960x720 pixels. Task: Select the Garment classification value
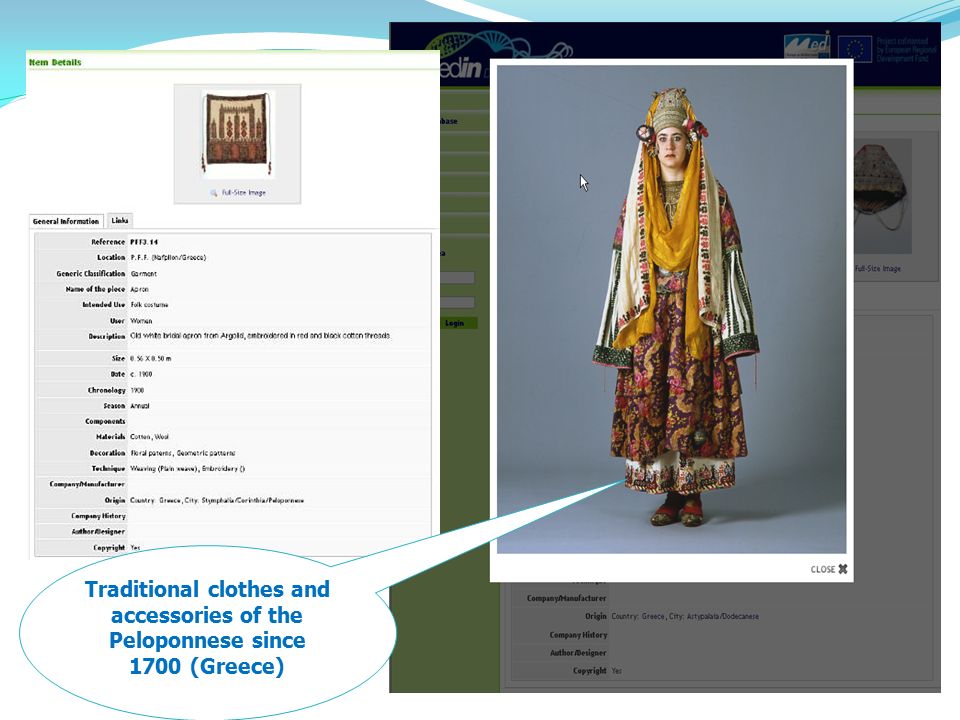click(143, 274)
